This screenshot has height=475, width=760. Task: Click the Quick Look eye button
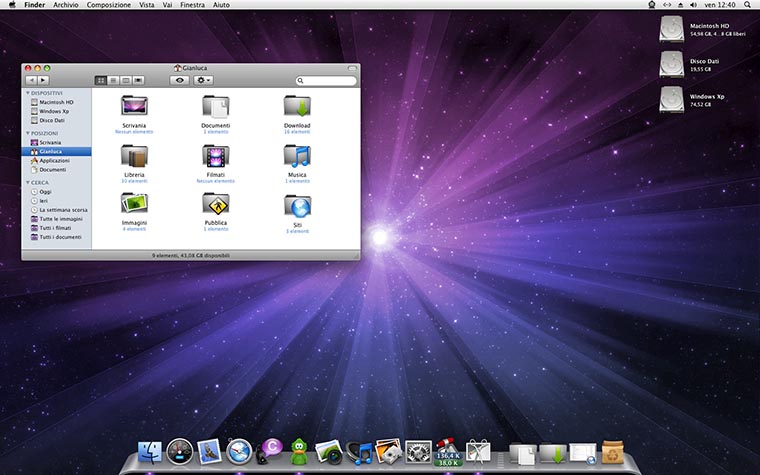179,80
